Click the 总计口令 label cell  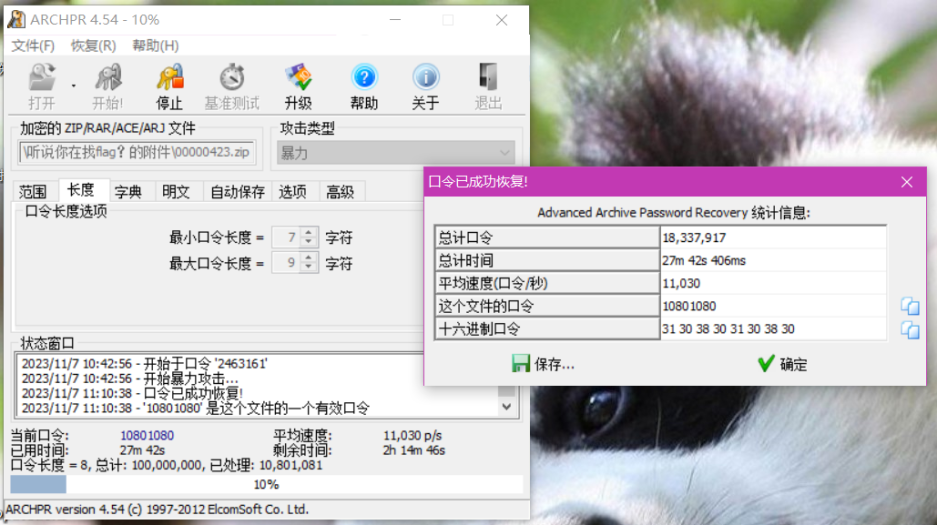coord(547,238)
